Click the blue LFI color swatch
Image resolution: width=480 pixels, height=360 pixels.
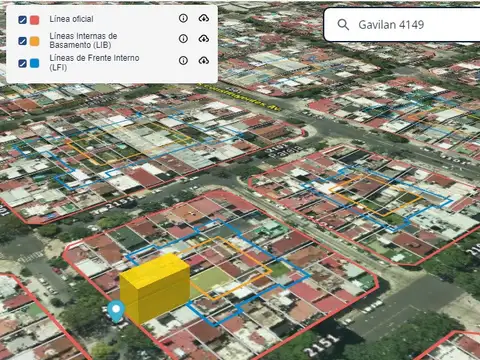point(34,63)
